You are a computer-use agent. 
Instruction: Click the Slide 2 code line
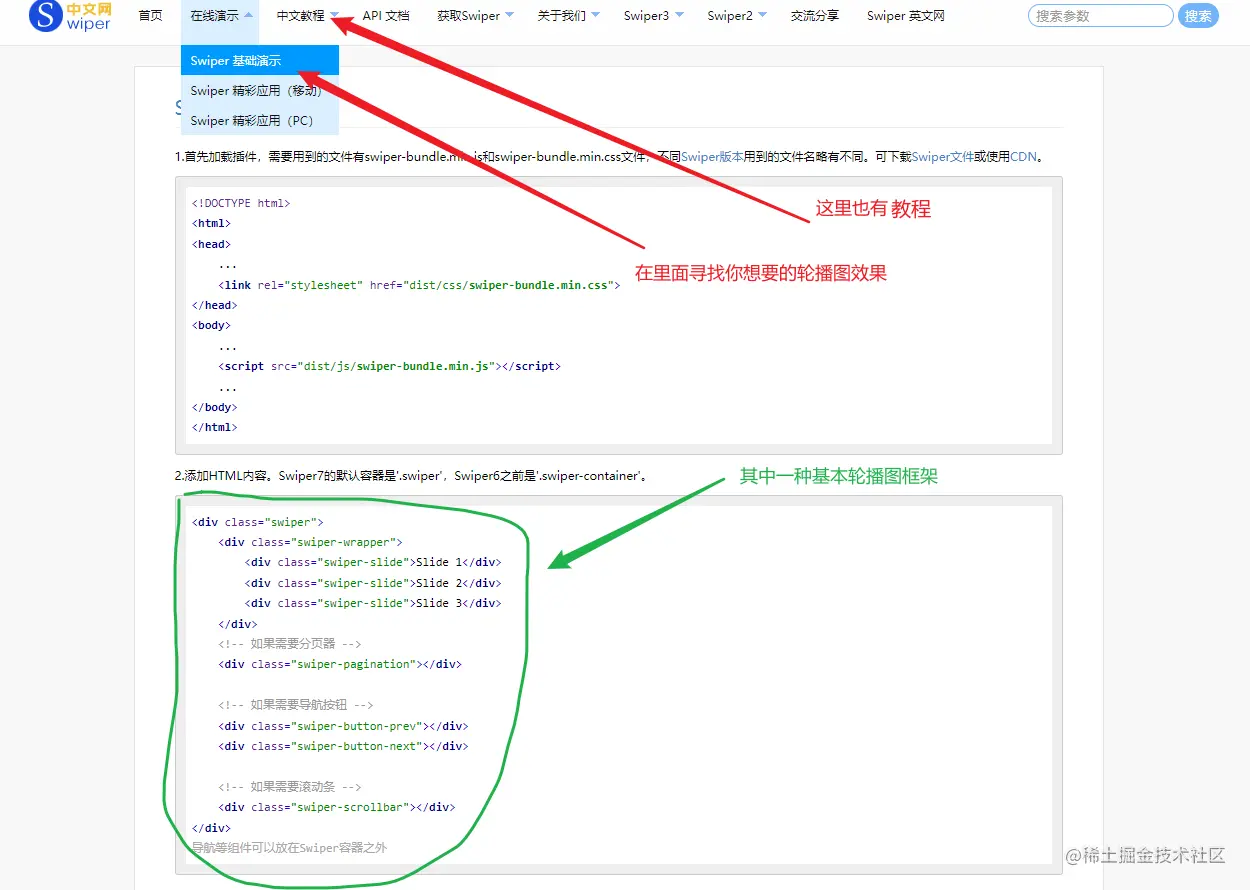point(373,583)
